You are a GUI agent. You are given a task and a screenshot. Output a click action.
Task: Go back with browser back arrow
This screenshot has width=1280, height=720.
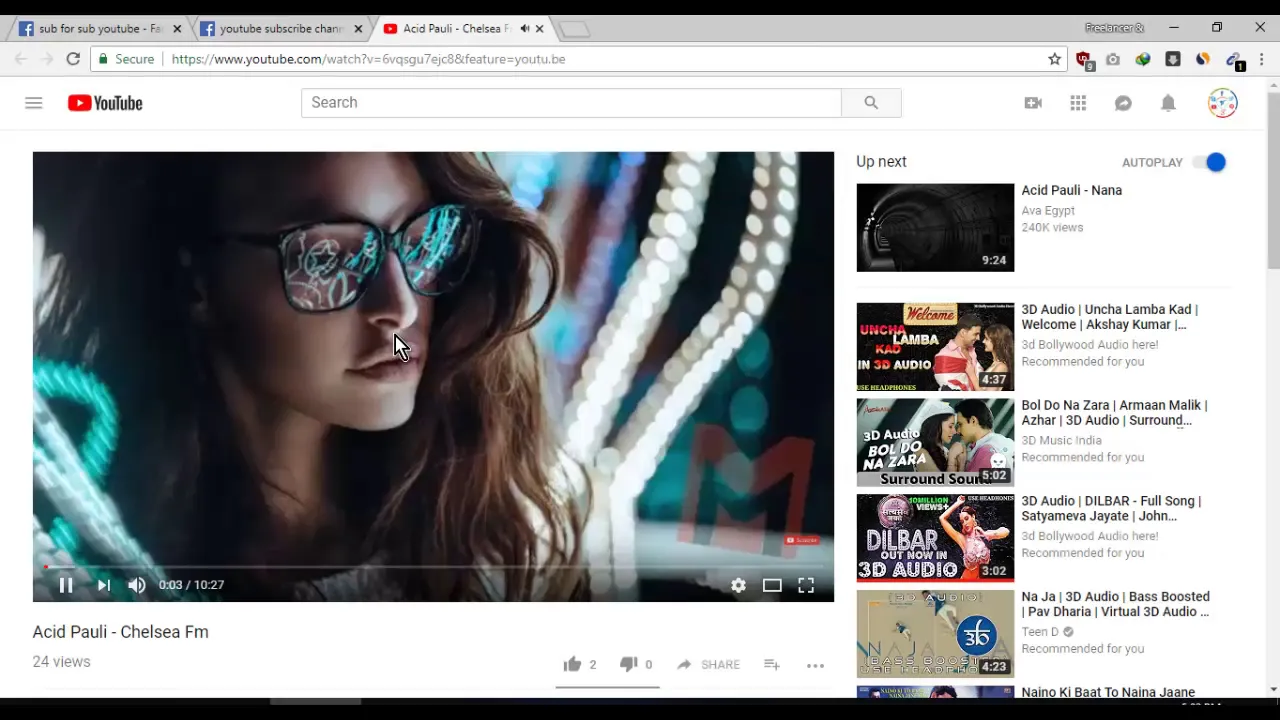(20, 59)
